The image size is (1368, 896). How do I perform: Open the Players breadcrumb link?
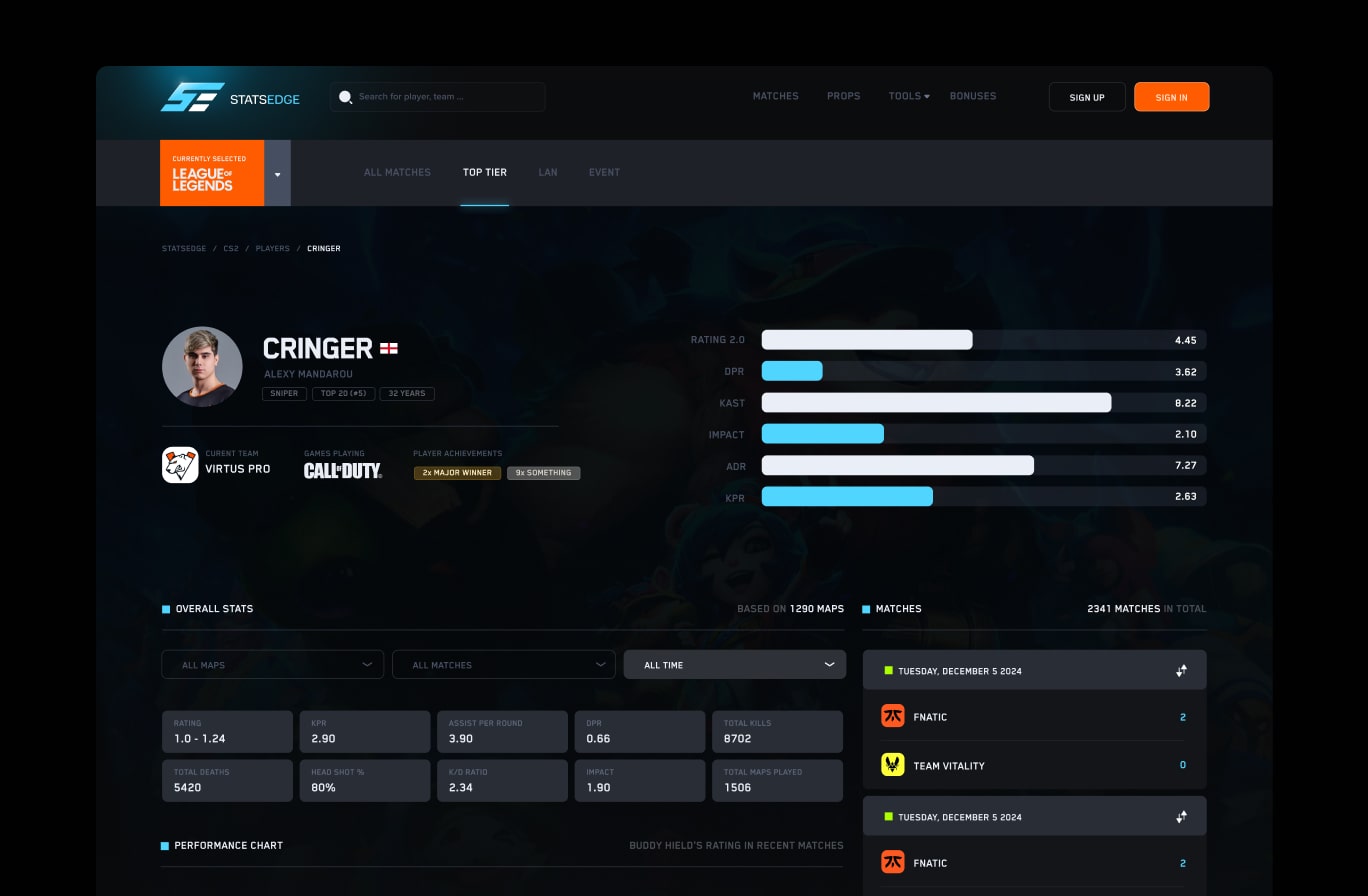pos(272,248)
